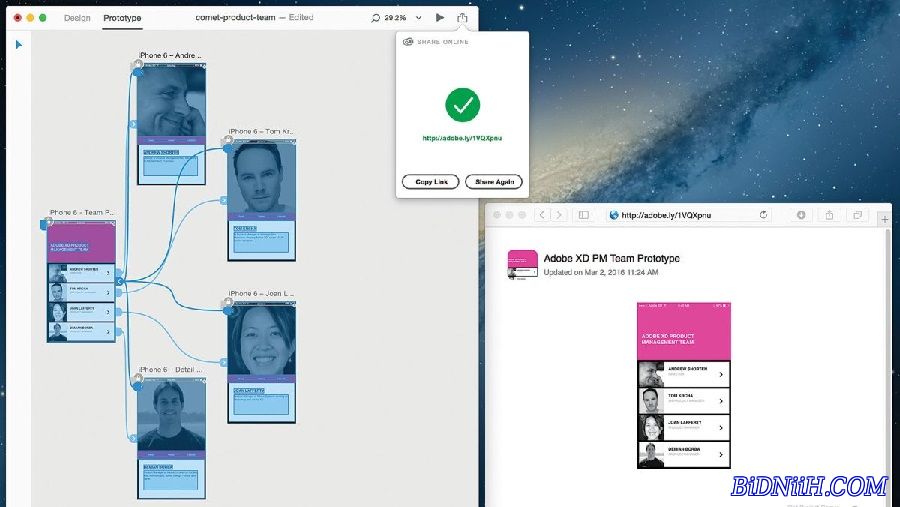The width and height of the screenshot is (900, 507).
Task: Select the Prototype tab
Action: tap(122, 18)
